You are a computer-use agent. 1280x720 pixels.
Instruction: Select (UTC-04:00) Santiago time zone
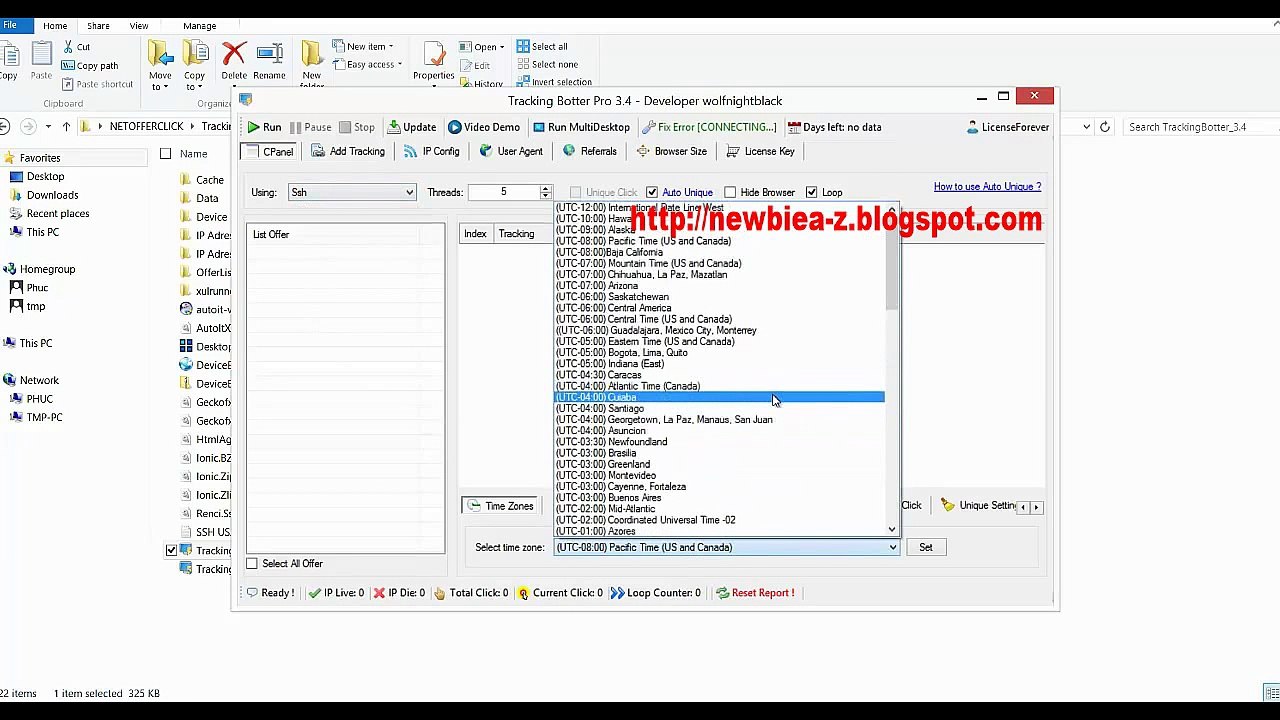pyautogui.click(x=719, y=408)
